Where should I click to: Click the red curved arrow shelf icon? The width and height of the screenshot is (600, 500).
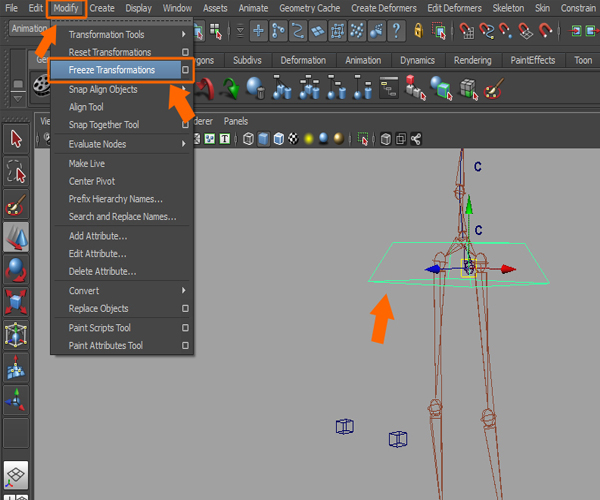point(205,89)
